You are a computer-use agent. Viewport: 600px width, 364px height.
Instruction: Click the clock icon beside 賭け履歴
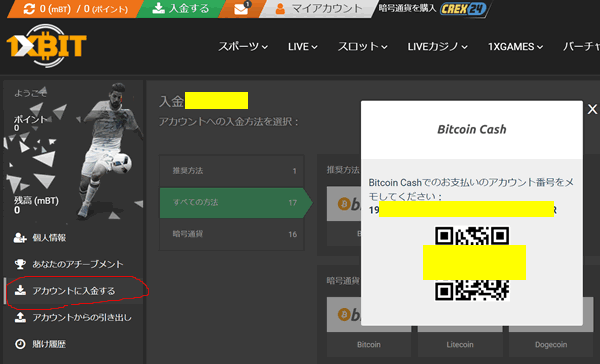tap(20, 344)
